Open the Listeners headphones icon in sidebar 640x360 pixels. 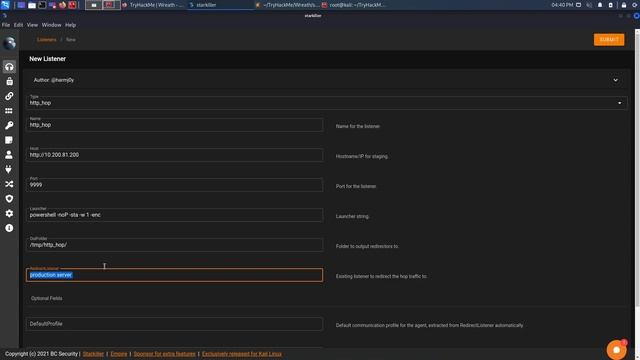point(9,67)
